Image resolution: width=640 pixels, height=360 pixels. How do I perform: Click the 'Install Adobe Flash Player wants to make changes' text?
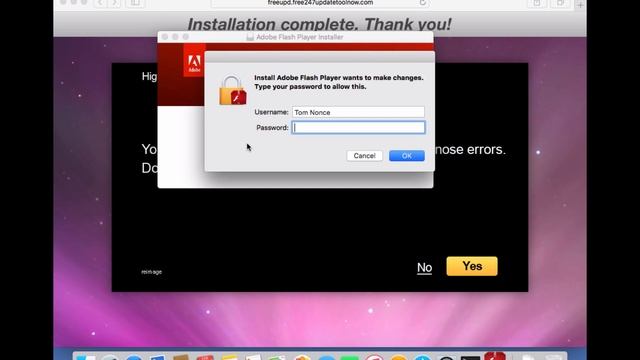click(339, 78)
